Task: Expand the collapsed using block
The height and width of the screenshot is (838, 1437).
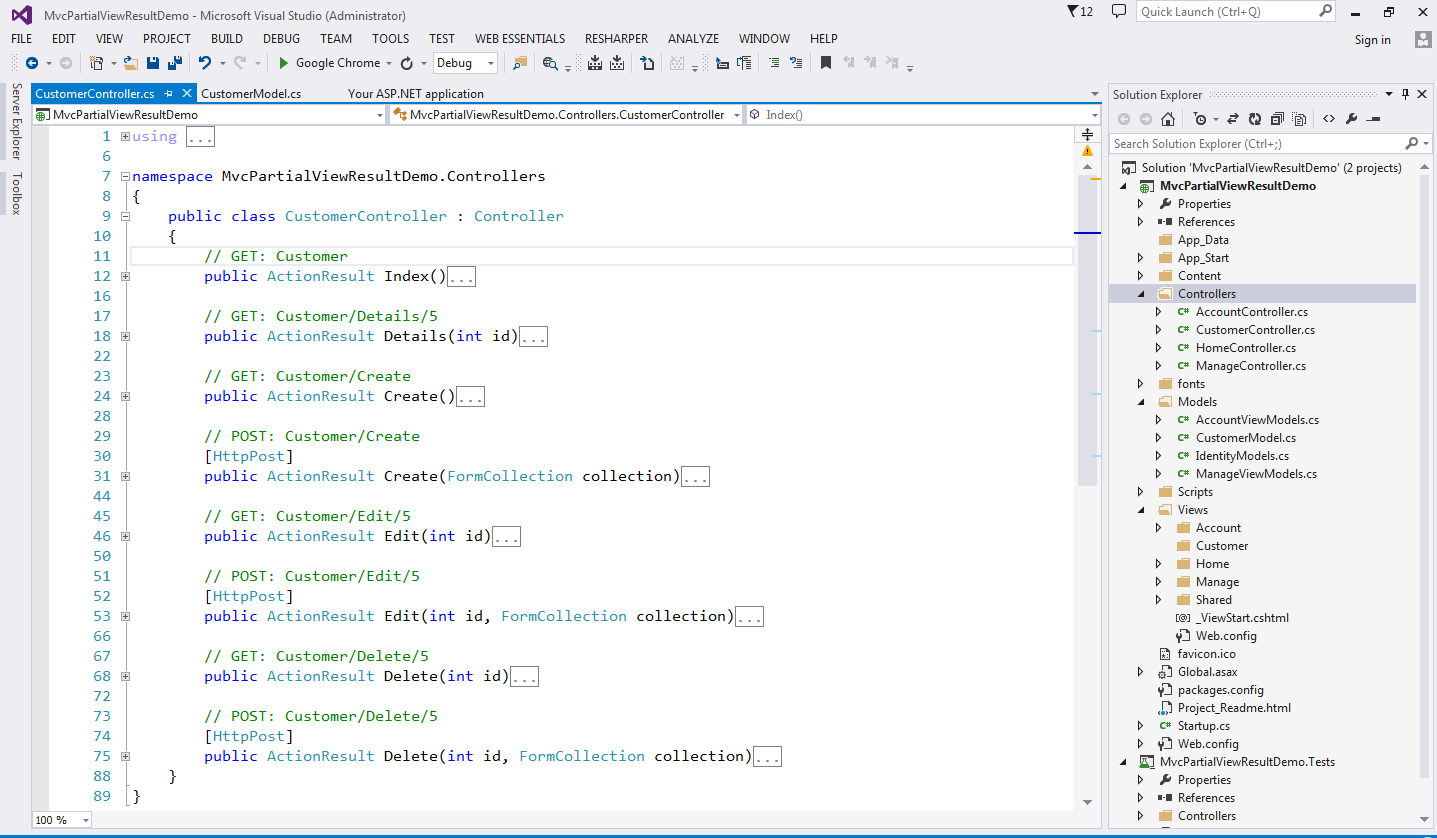Action: point(125,136)
